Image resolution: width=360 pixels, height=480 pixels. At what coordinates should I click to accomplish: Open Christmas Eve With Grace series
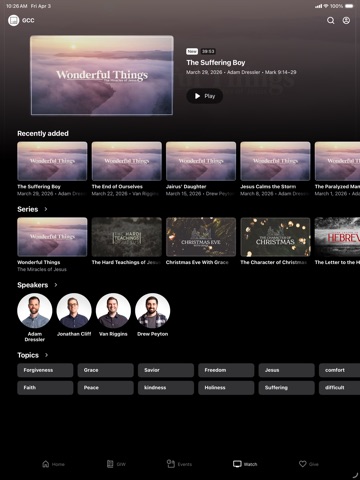pos(201,237)
